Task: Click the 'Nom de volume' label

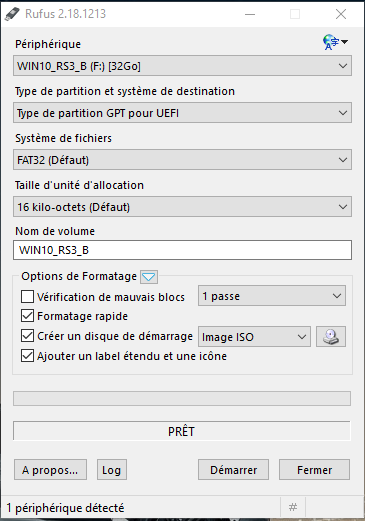Action: [x=55, y=231]
